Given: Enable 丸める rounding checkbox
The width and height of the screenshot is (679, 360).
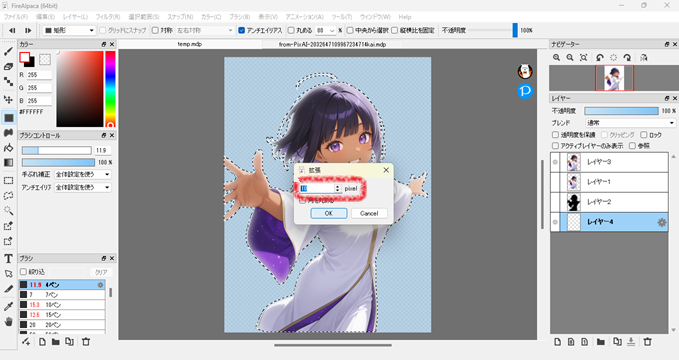Looking at the screenshot, I should (x=291, y=30).
